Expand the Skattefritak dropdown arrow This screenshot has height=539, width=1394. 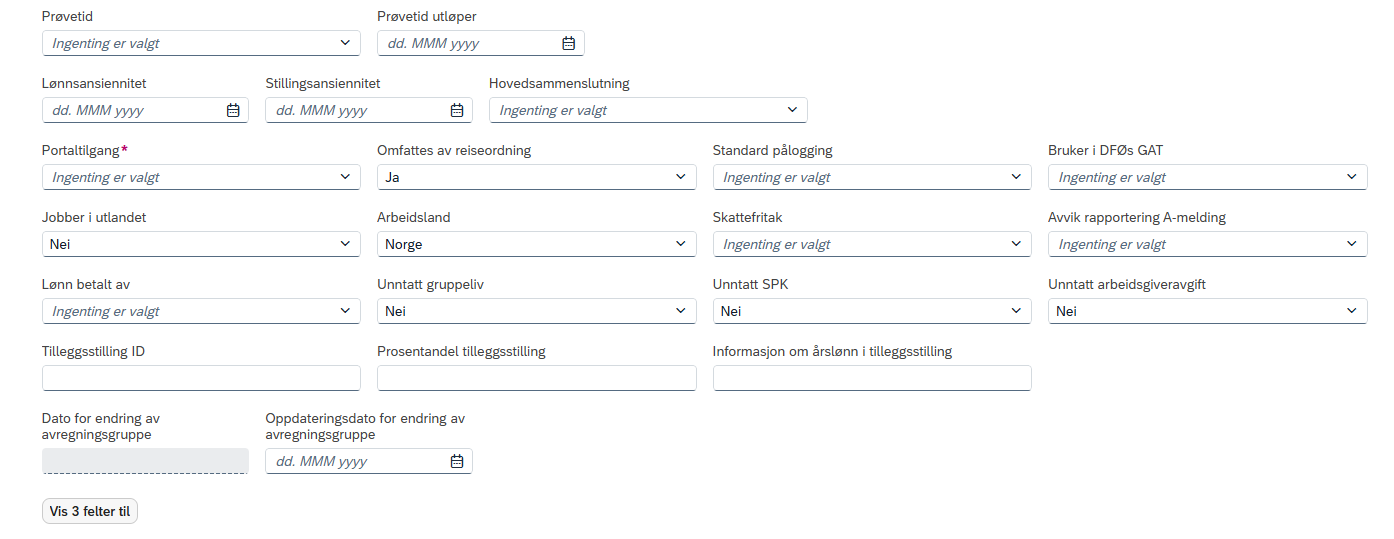pyautogui.click(x=1016, y=244)
